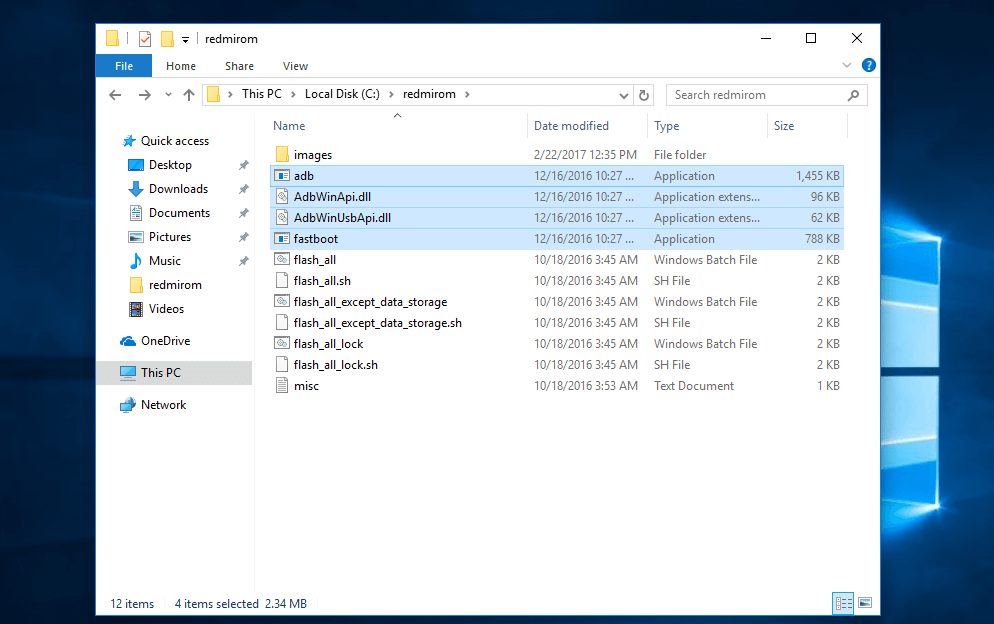The width and height of the screenshot is (994, 624).
Task: Expand the chevron after redmirom in the address bar
Action: pos(467,94)
